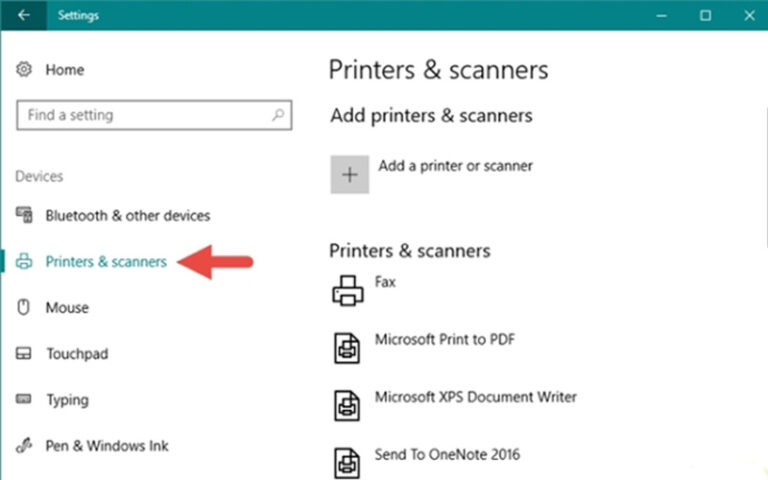Click the sidebar printer icon
Screen dimensions: 768x480
tap(24, 261)
